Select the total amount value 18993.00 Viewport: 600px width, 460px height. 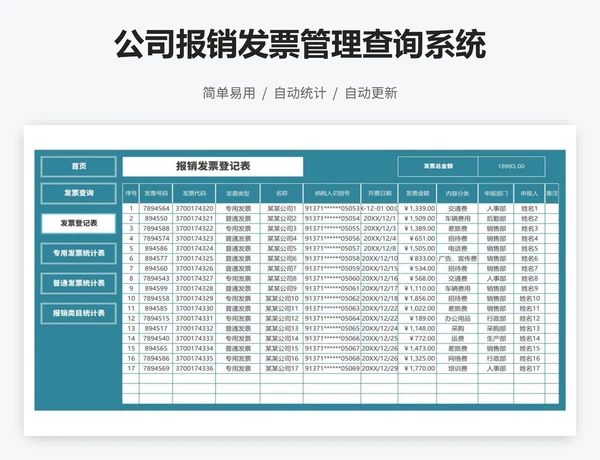pos(511,166)
